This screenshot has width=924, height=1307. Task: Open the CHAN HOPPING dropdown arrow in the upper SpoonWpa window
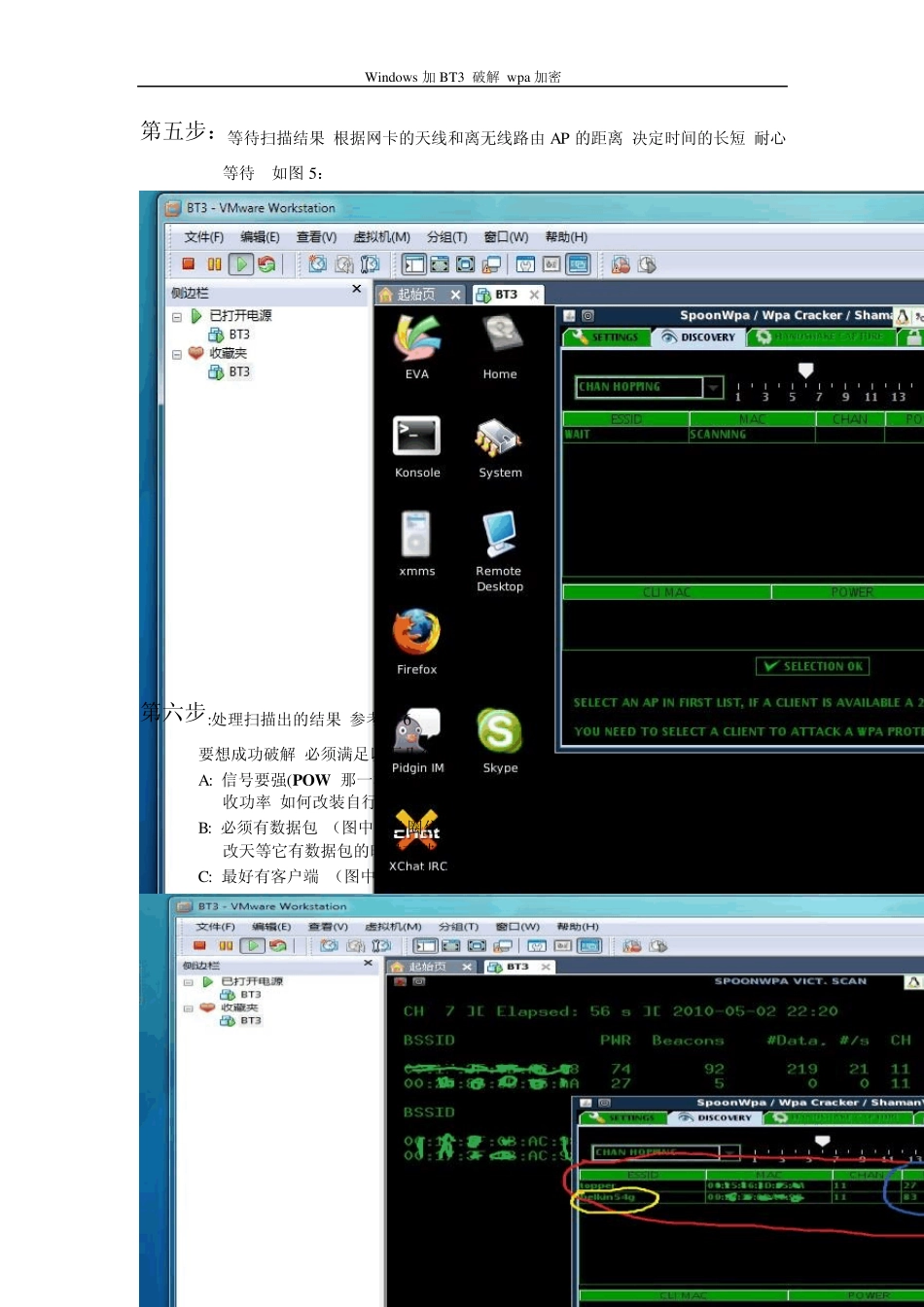(714, 387)
